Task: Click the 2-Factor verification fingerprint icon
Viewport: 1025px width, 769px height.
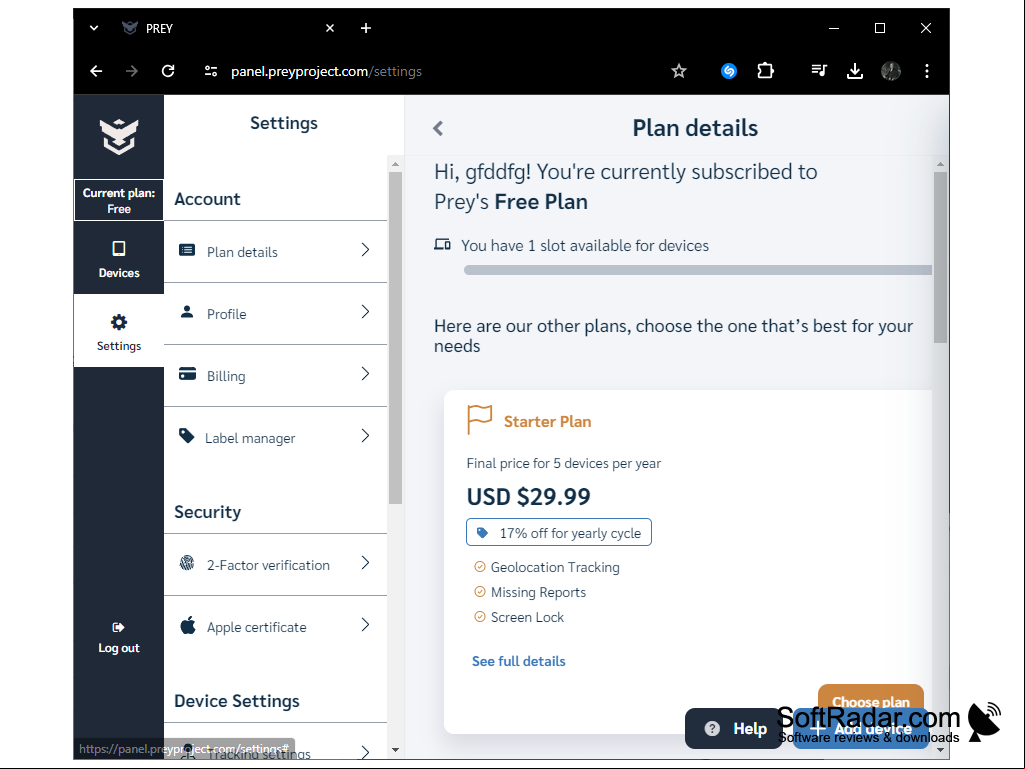Action: [187, 562]
